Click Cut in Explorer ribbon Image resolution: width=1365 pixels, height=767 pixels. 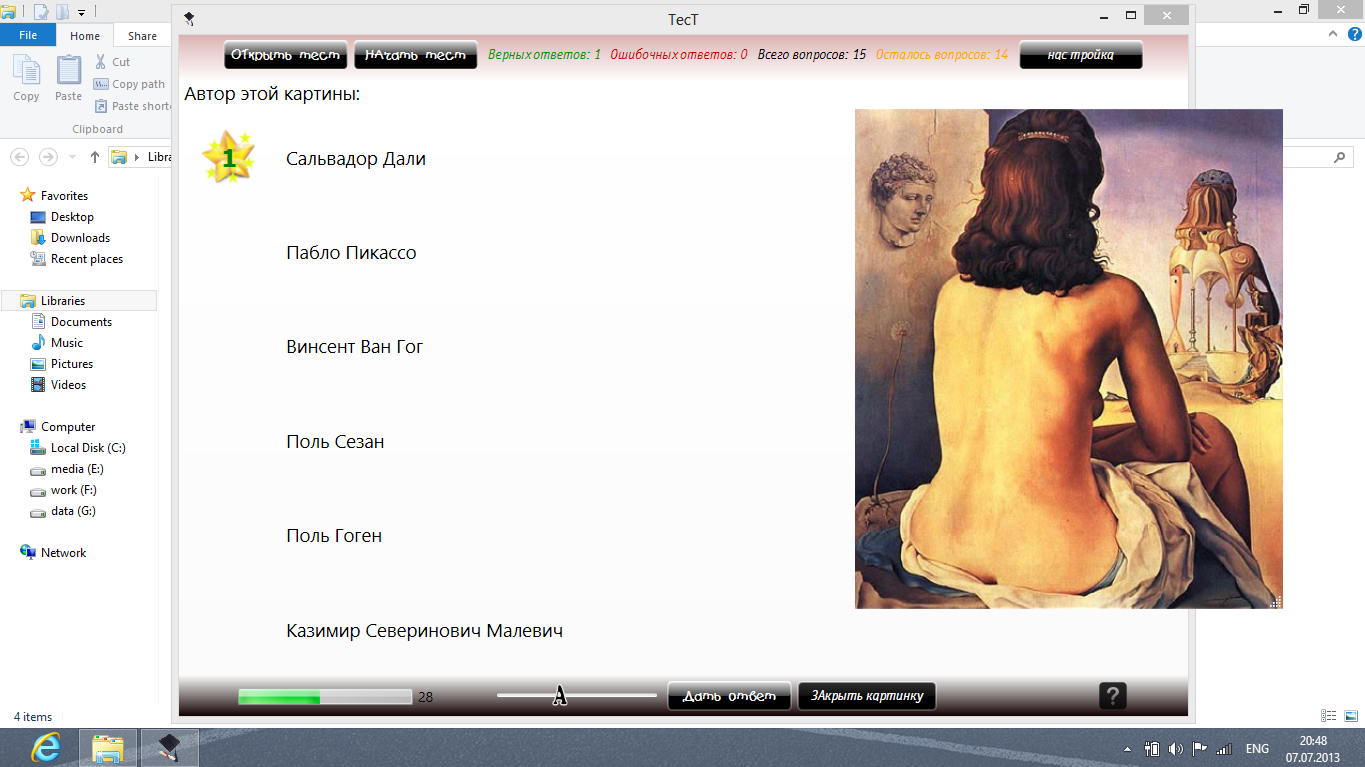[x=112, y=62]
